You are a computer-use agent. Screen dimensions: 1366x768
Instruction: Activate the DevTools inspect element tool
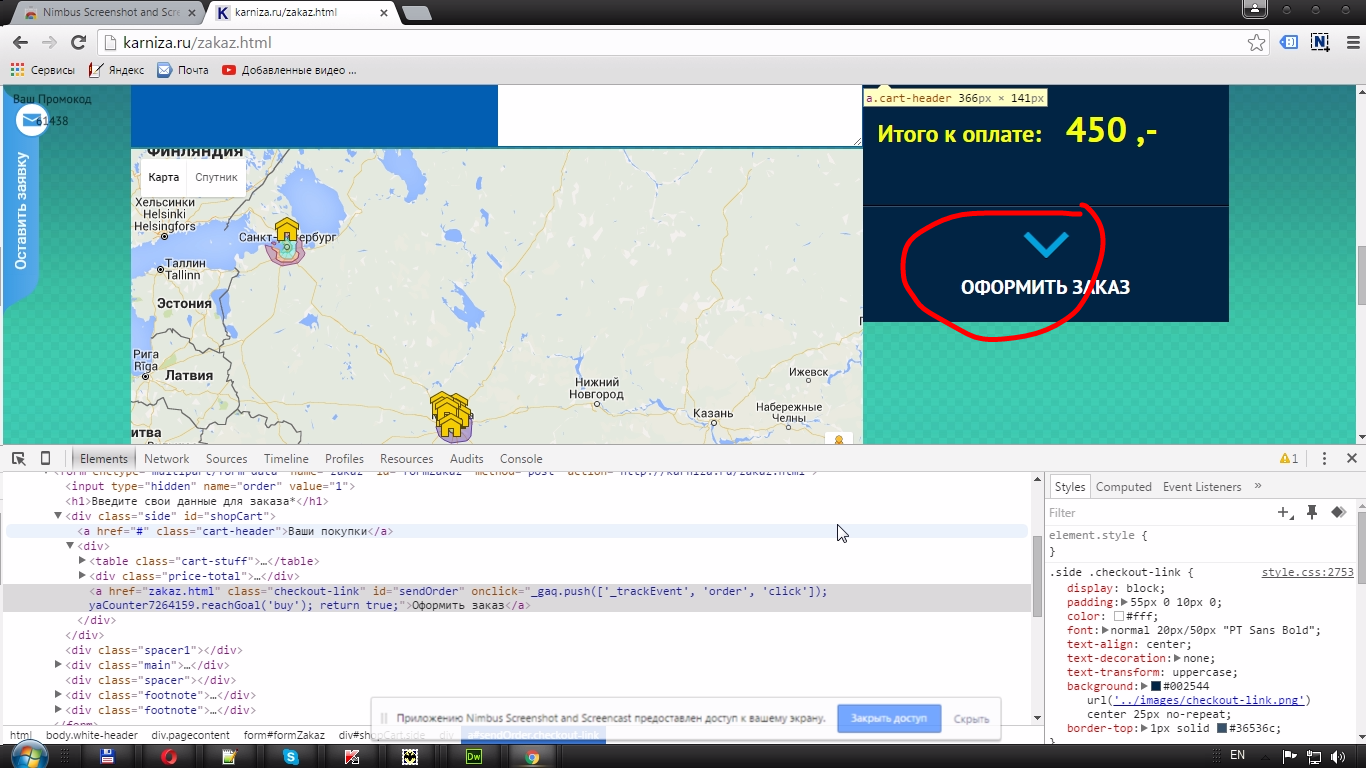[x=19, y=458]
